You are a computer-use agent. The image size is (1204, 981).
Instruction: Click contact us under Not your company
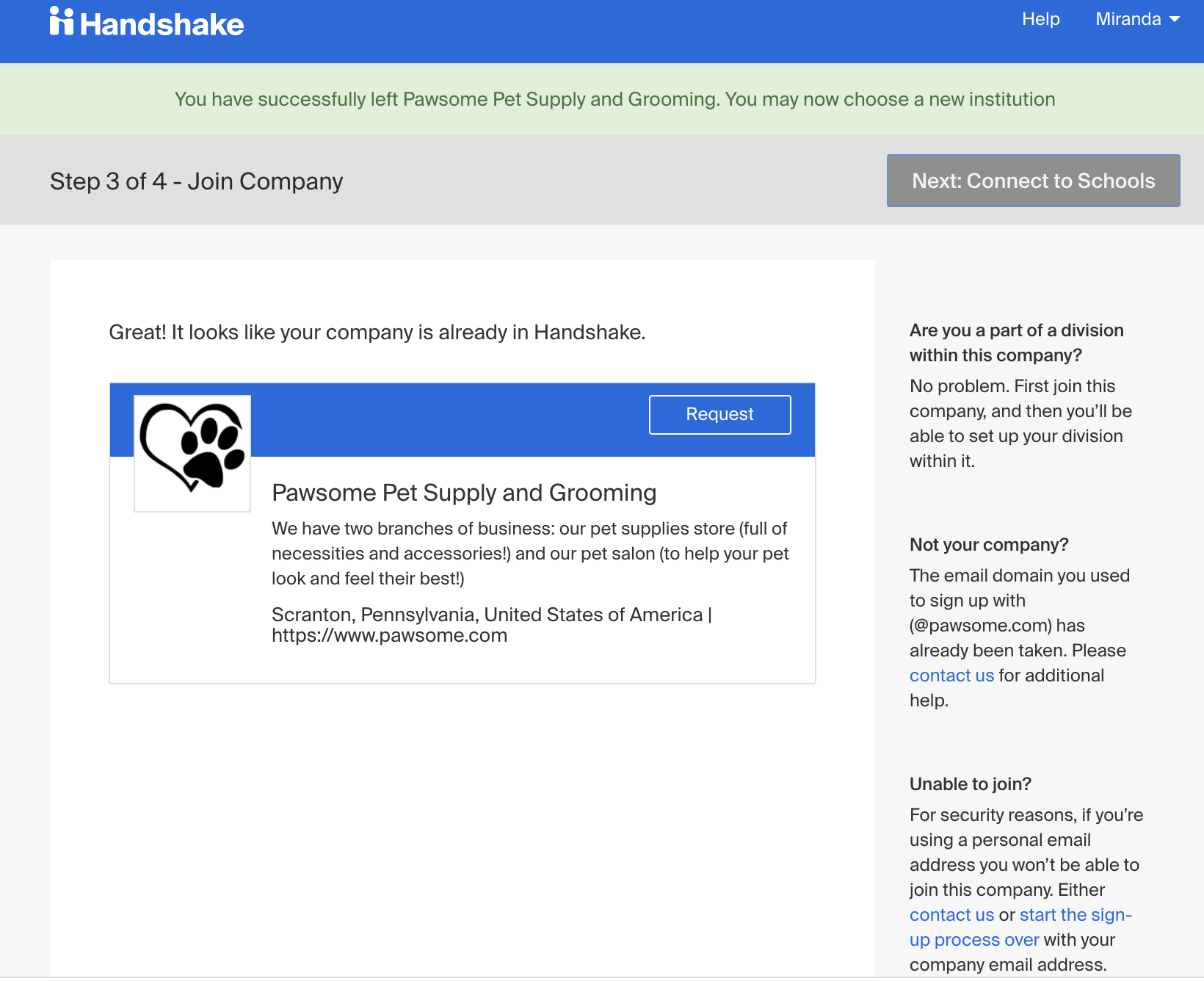[951, 676]
